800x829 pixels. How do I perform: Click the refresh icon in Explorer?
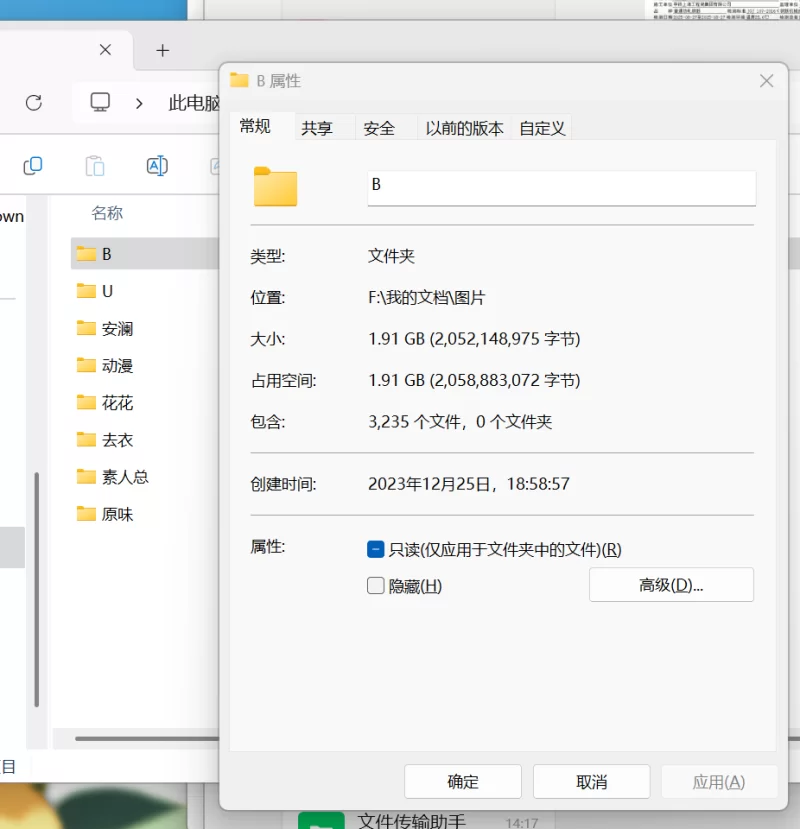[33, 102]
